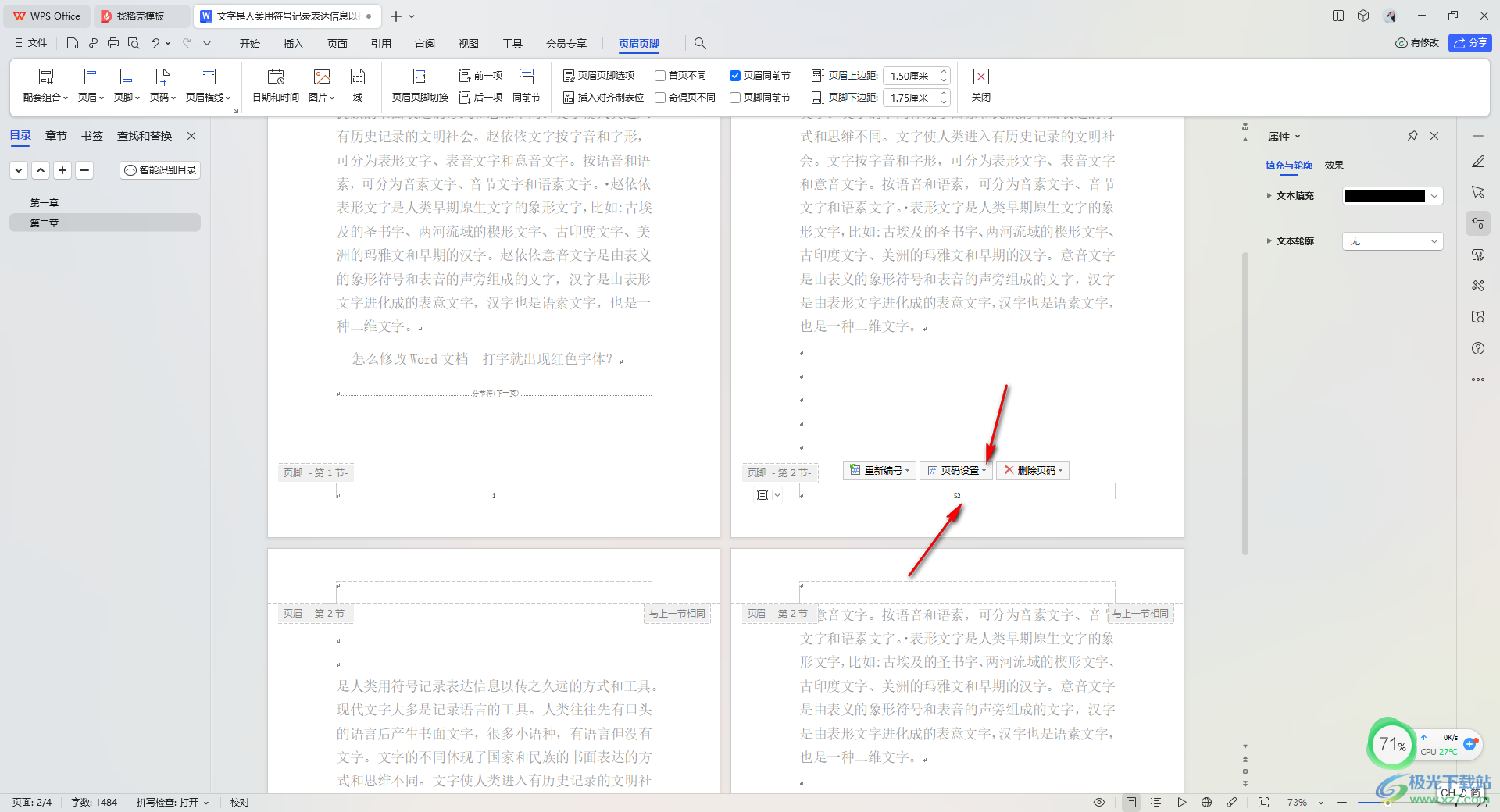Screen dimensions: 1500x812
Task: Open the 文本填充 black color swatch dropdown
Action: click(x=1392, y=196)
